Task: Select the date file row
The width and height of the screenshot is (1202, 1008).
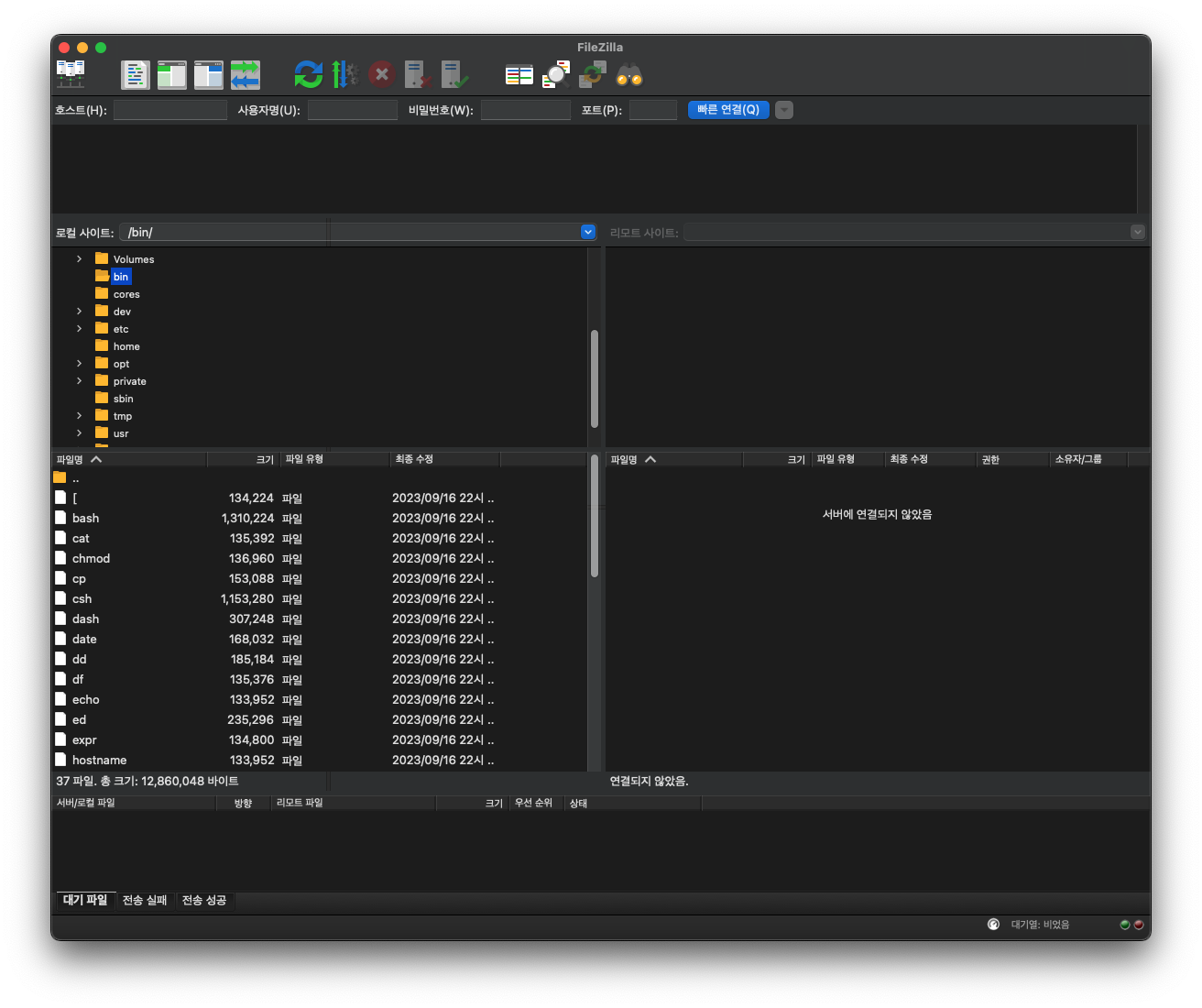Action: (319, 640)
